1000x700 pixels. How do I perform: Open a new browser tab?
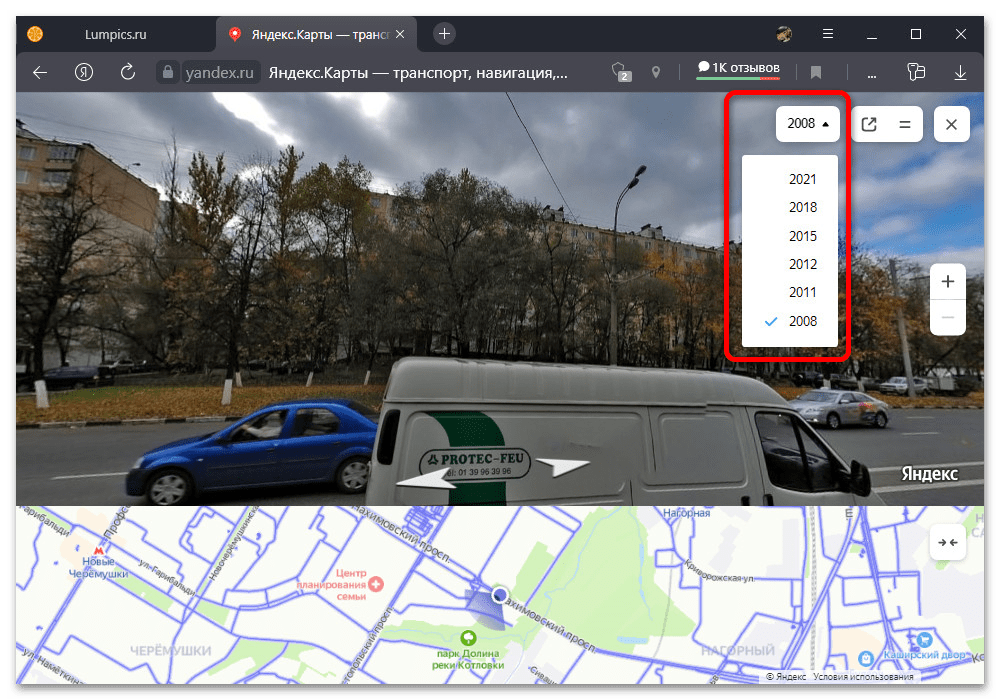pos(445,34)
